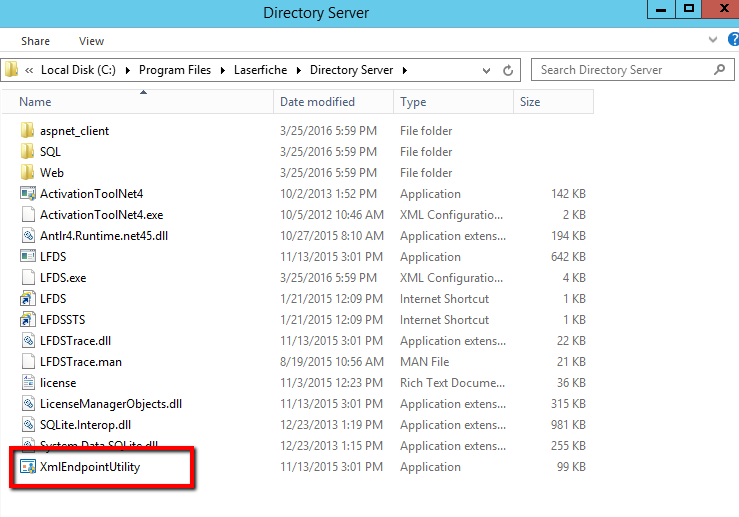The image size is (739, 517).
Task: Click the LicenseManagerObjects.dll file icon
Action: [28, 404]
